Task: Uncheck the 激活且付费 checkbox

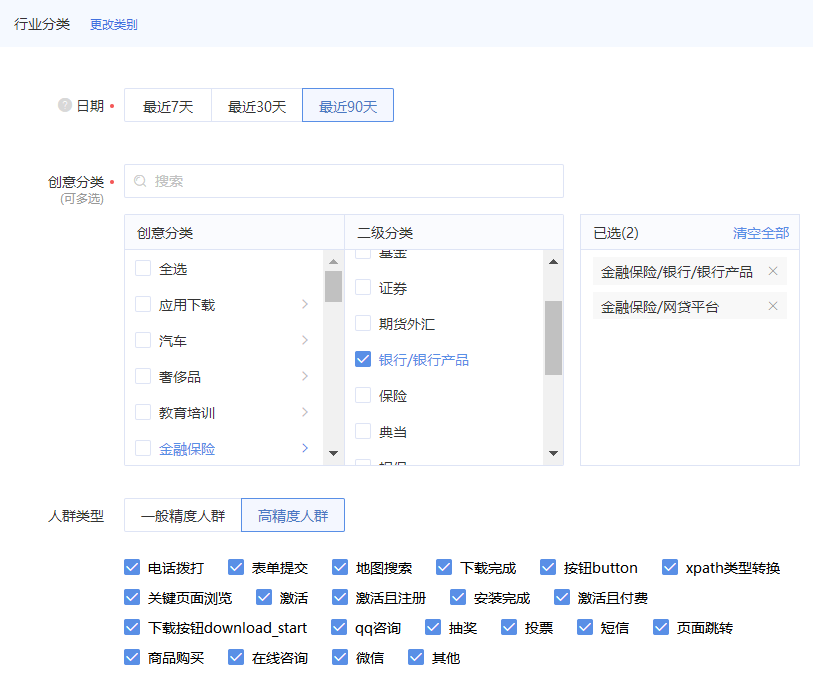Action: pyautogui.click(x=562, y=597)
